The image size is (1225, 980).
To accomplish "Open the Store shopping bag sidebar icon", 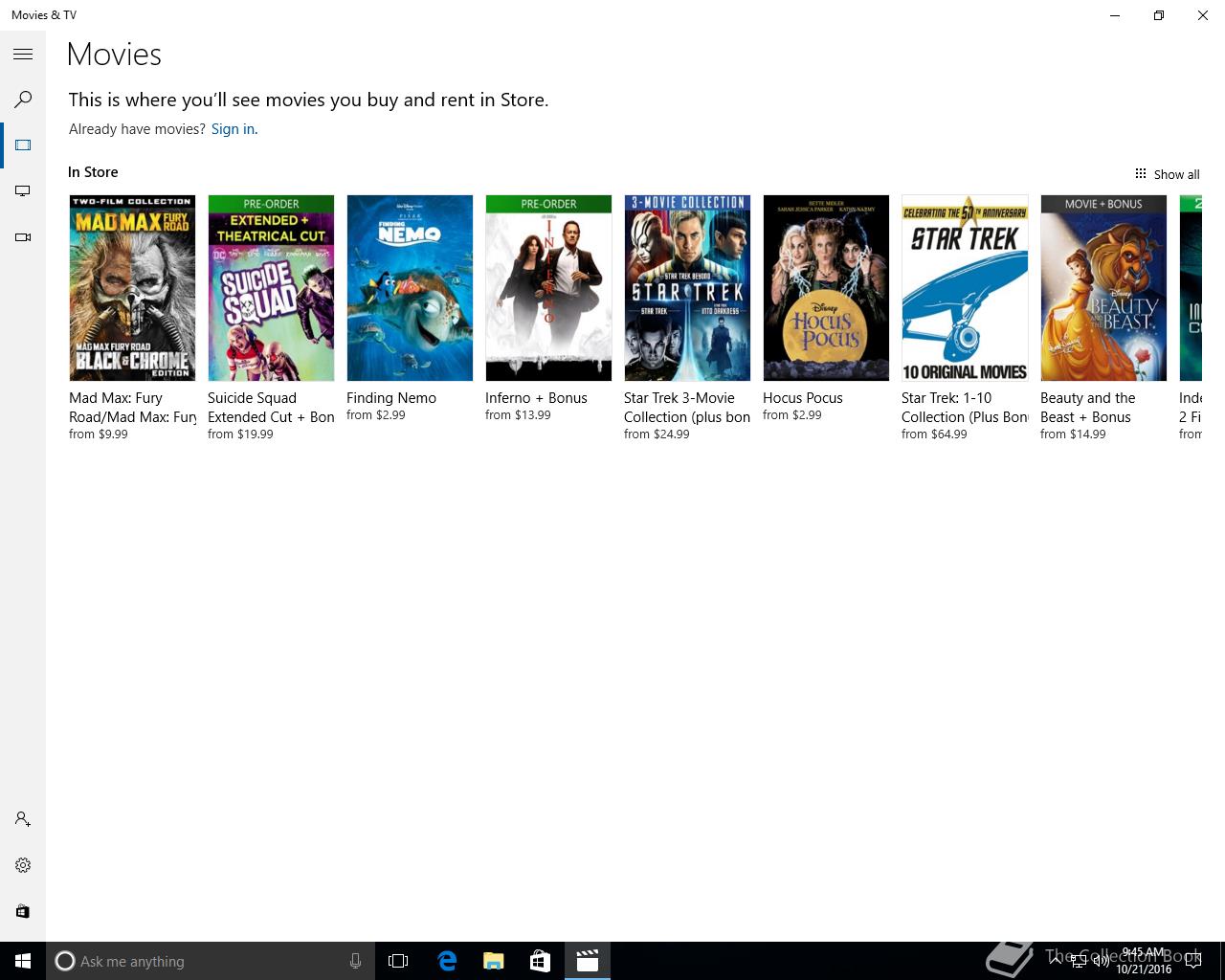I will (23, 911).
